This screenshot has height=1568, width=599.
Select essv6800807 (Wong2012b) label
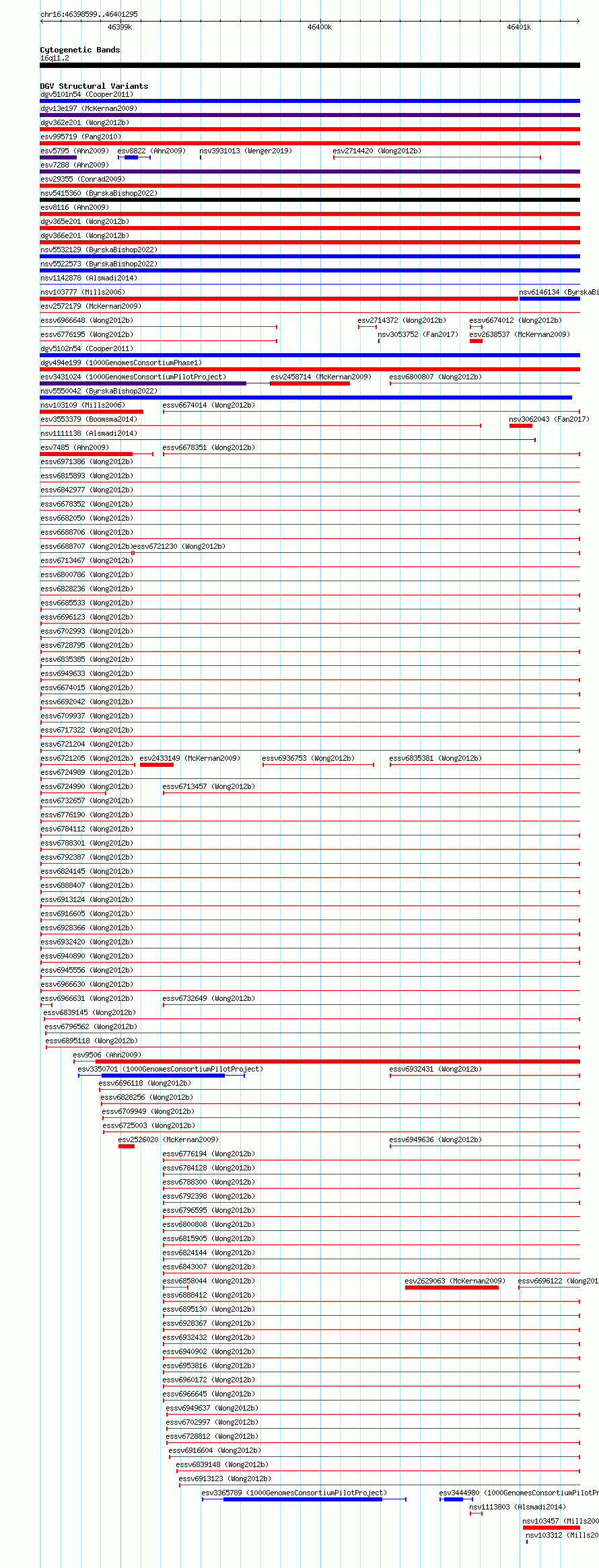tap(435, 377)
